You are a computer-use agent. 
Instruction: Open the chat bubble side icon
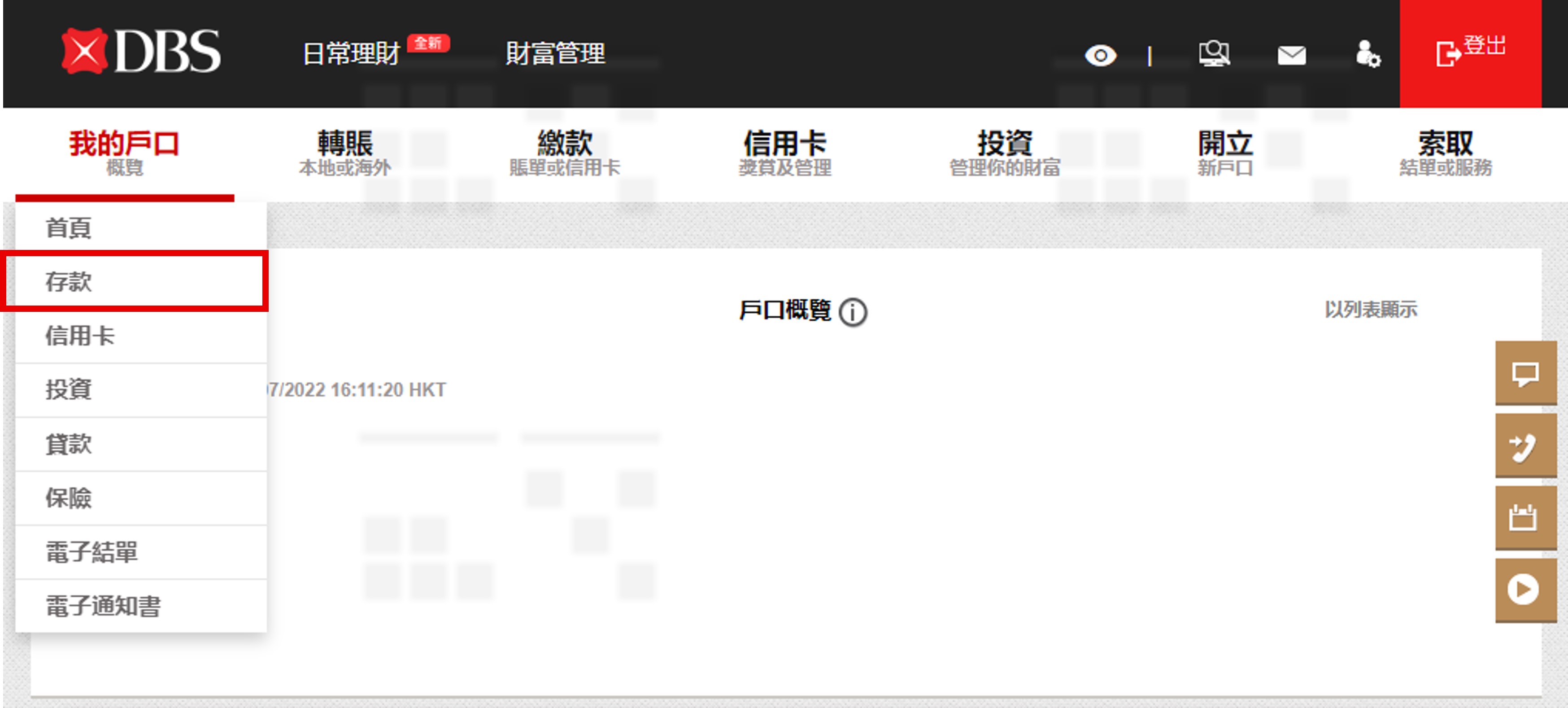point(1525,372)
